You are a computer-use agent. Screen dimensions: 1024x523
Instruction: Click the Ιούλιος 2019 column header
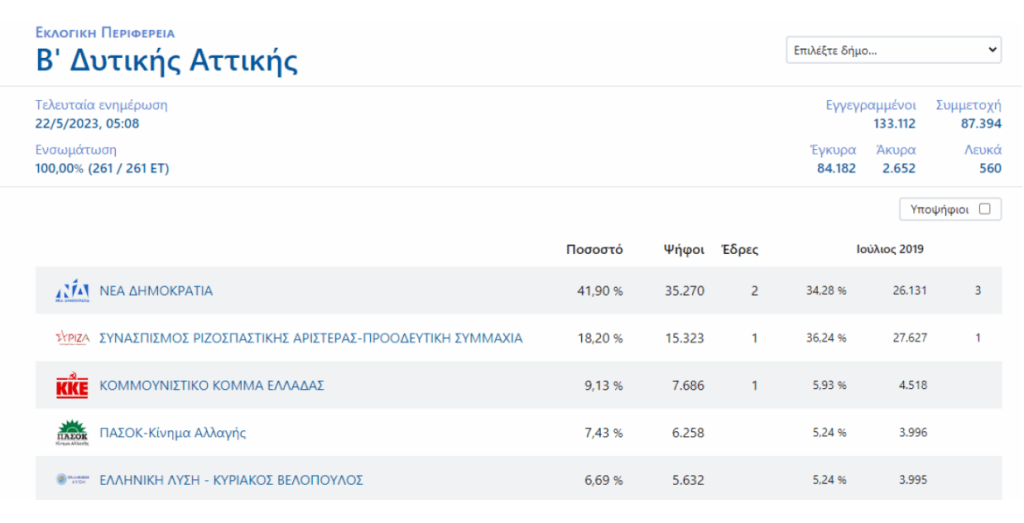(890, 249)
